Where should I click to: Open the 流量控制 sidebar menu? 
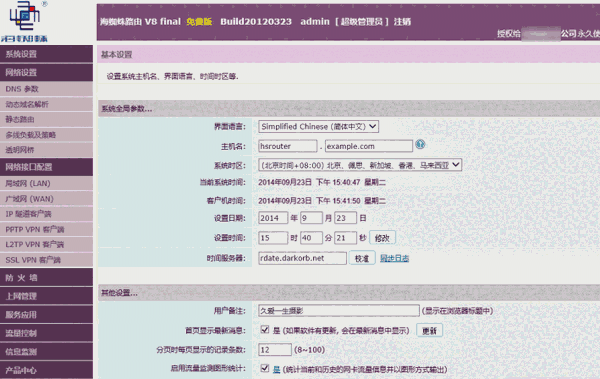pyautogui.click(x=46, y=333)
